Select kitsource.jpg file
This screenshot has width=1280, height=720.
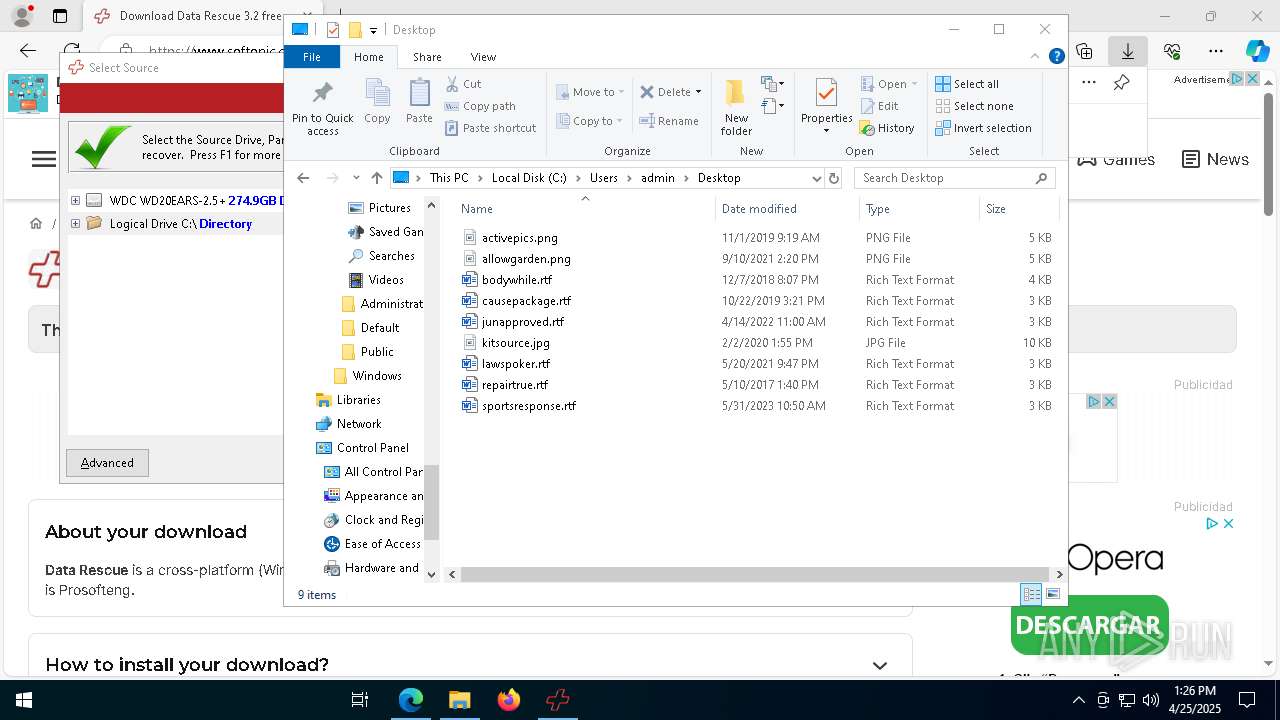point(516,343)
